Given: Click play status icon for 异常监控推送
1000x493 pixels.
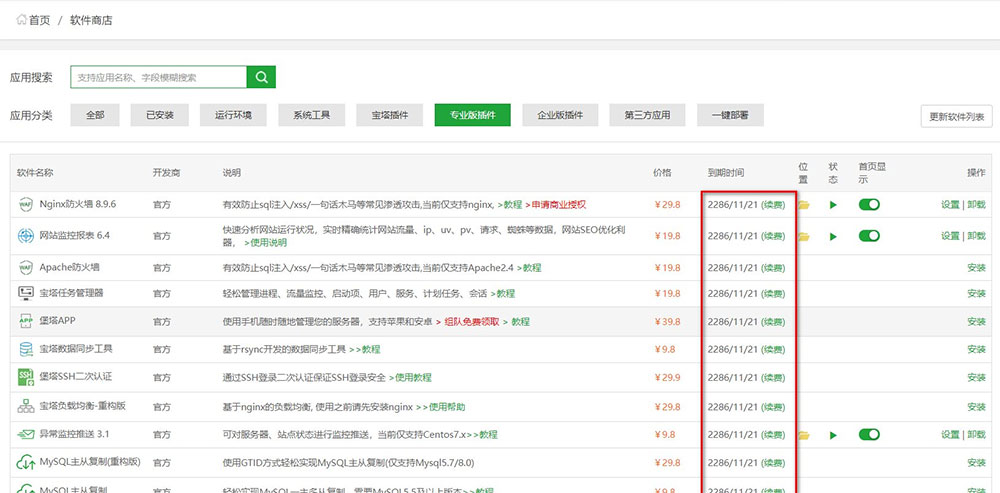Looking at the screenshot, I should pos(833,435).
